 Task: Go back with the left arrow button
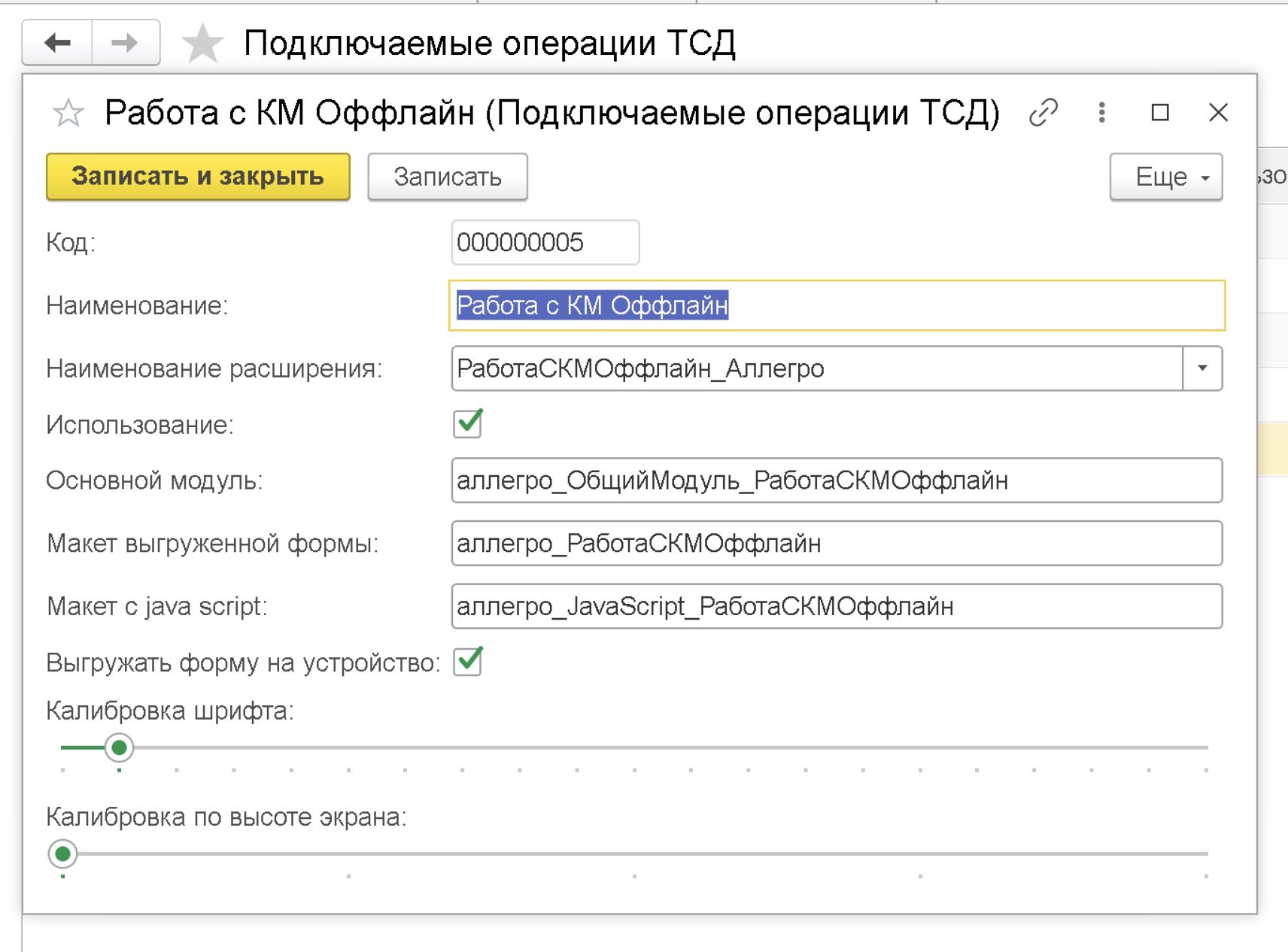point(57,43)
